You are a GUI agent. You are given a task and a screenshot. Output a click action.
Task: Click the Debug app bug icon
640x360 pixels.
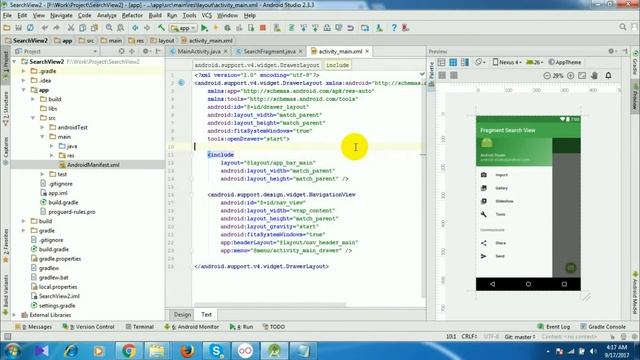227,28
